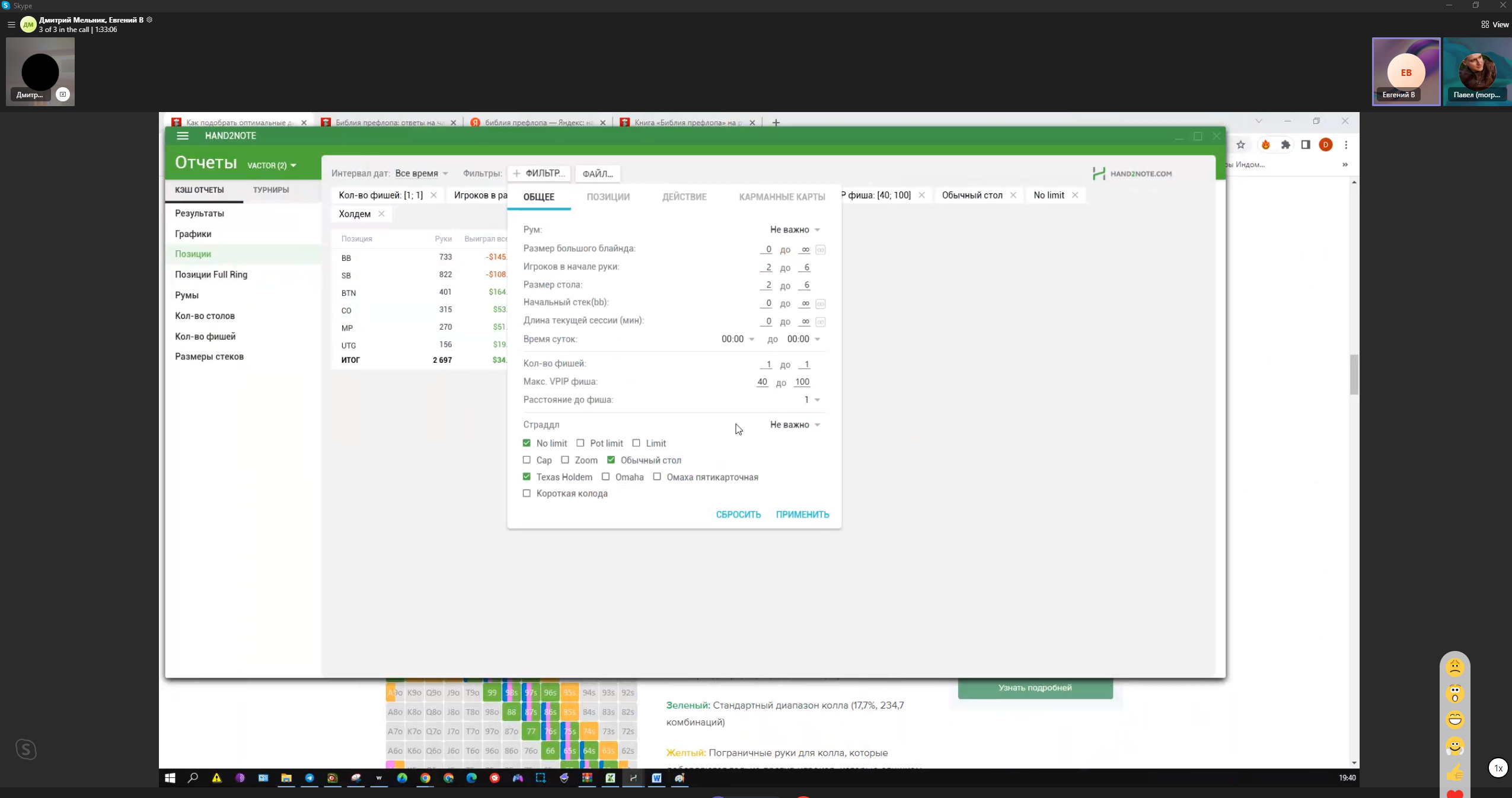The height and width of the screenshot is (798, 1512).
Task: Check the Pot limit checkbox
Action: tap(580, 443)
